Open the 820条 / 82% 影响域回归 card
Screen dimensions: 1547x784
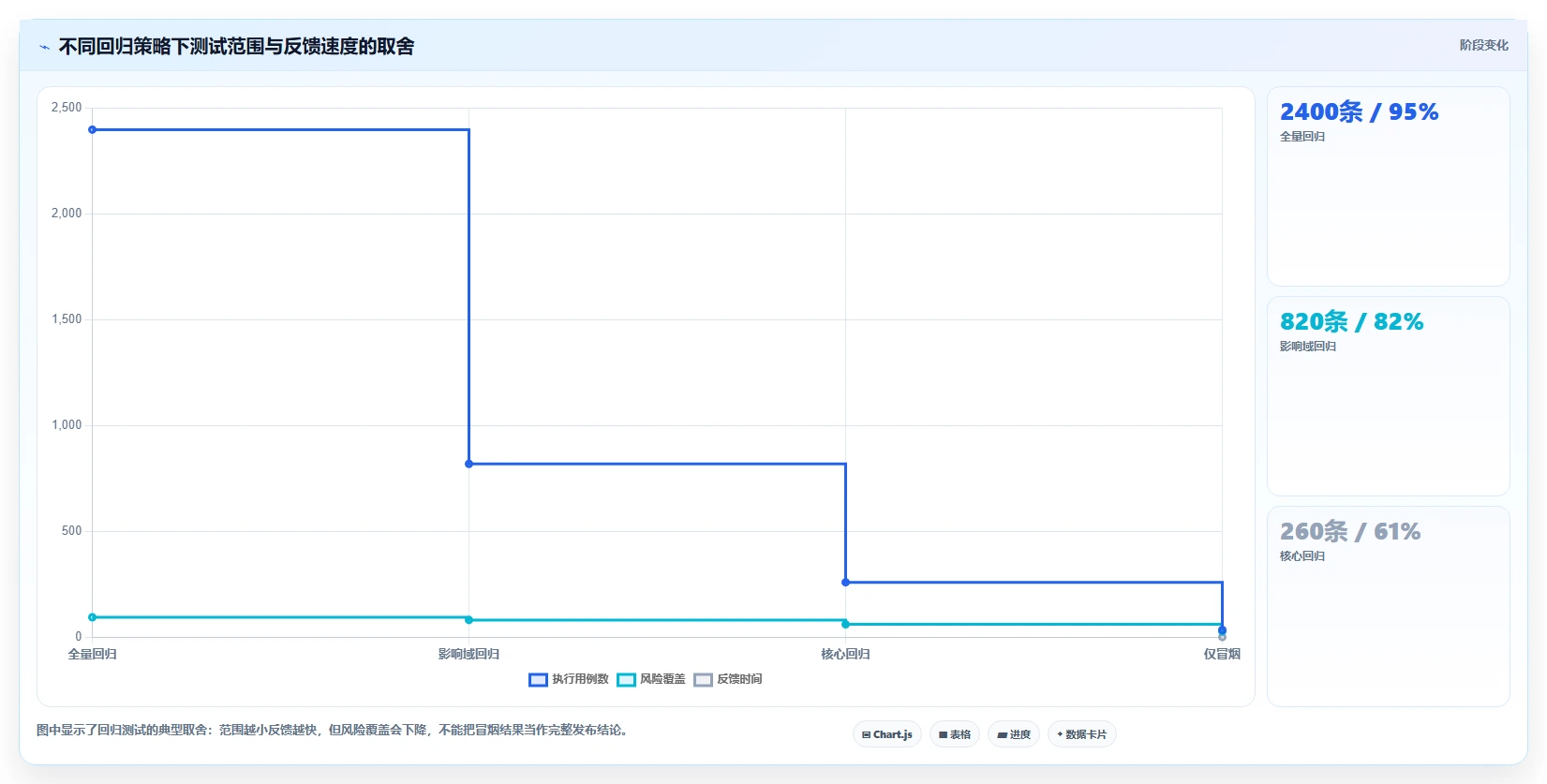pos(1388,396)
